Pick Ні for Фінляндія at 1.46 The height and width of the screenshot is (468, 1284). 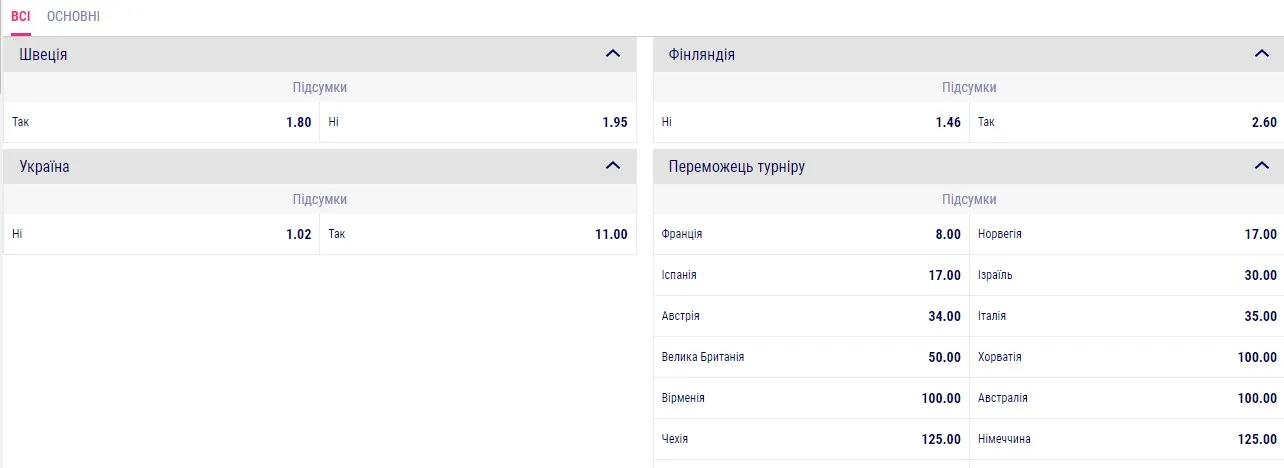[811, 123]
